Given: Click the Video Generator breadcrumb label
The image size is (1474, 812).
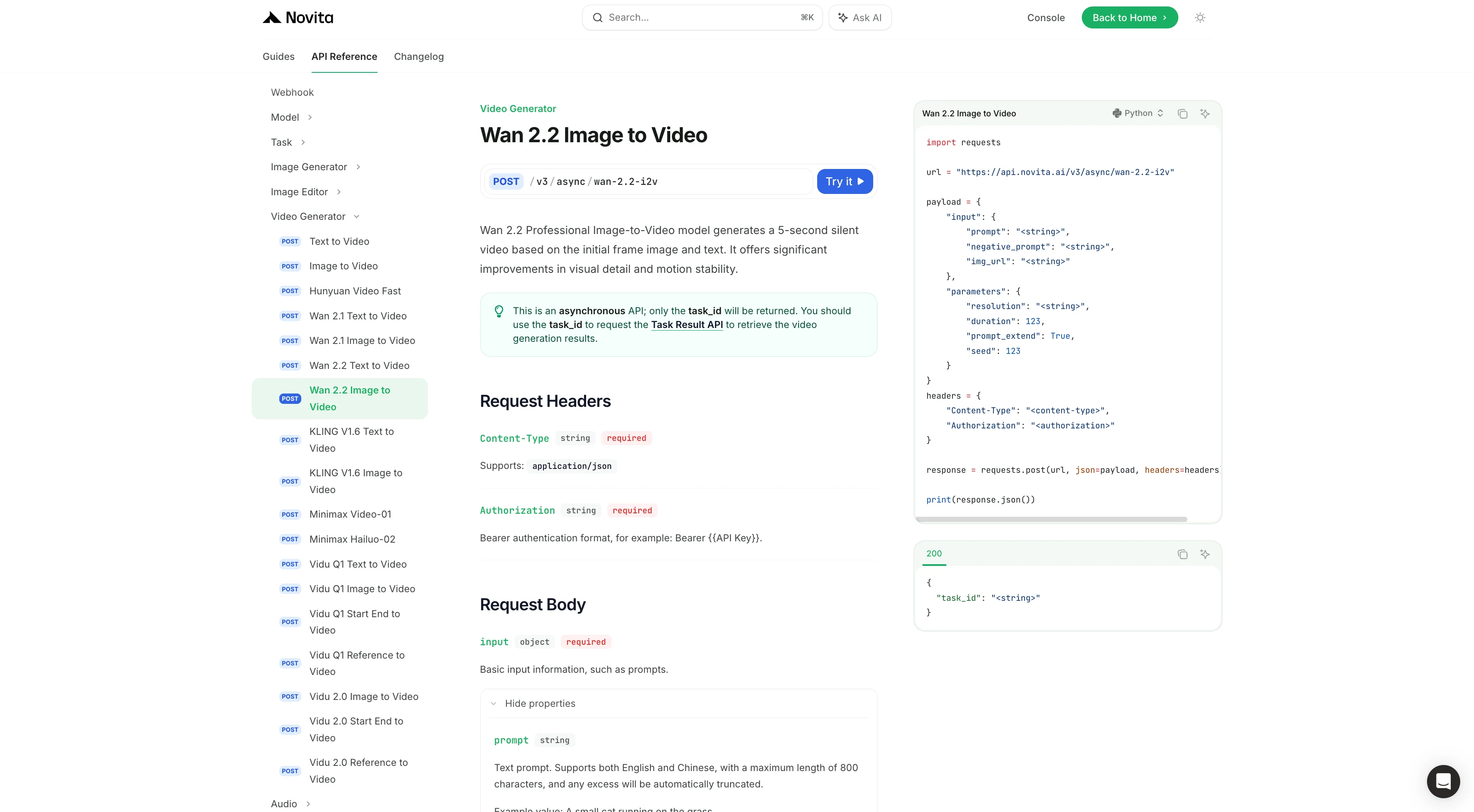Looking at the screenshot, I should 518,109.
